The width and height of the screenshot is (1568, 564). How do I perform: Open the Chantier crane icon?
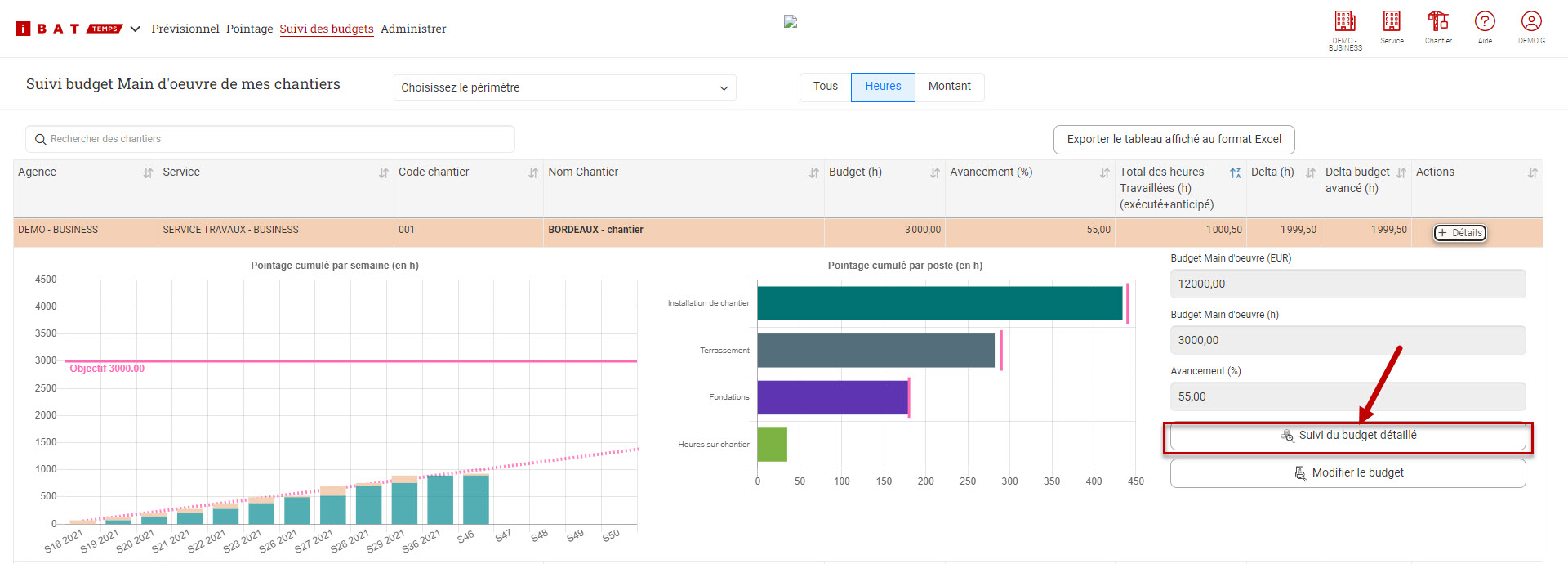click(x=1438, y=22)
